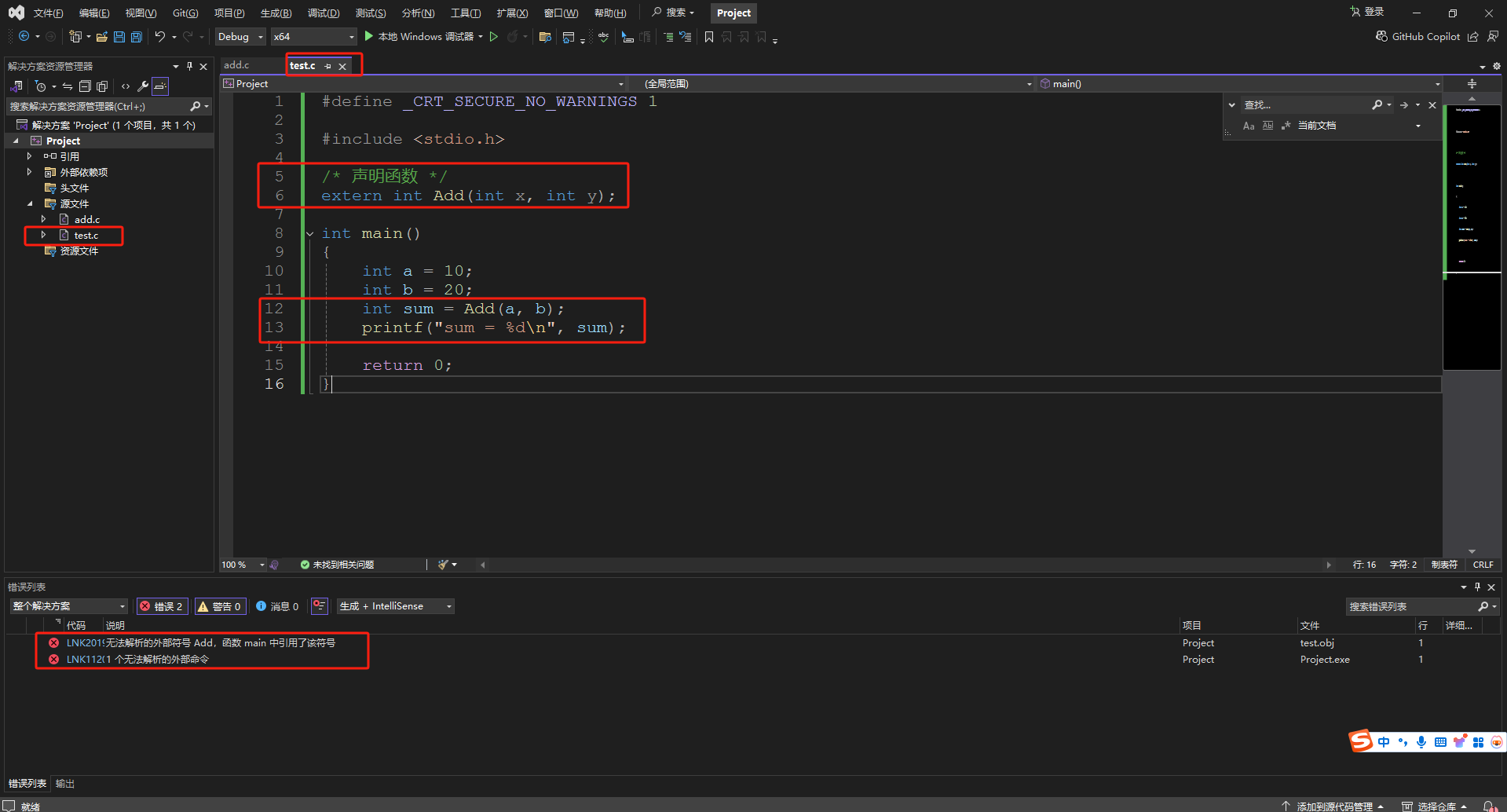The height and width of the screenshot is (812, 1507).
Task: Click 添加到源代码管理 in the status bar
Action: (x=1333, y=806)
